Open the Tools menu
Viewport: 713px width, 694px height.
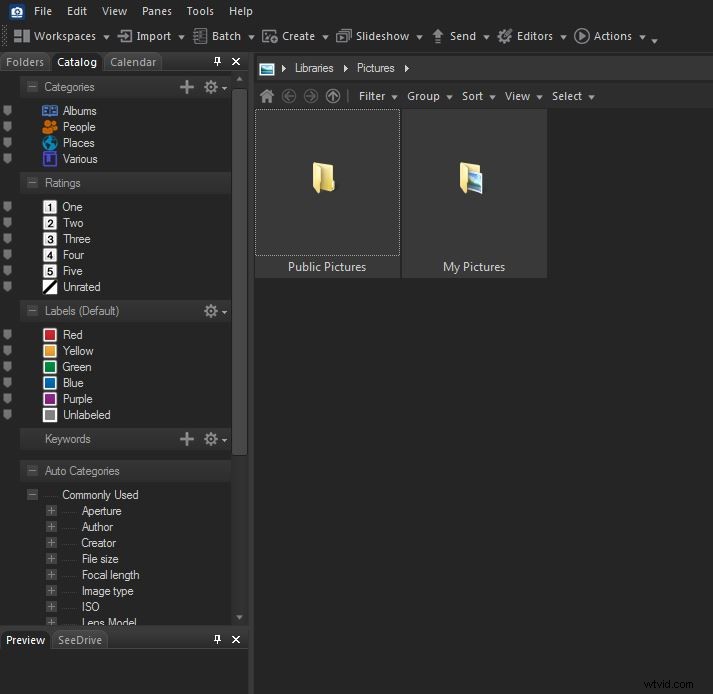pyautogui.click(x=200, y=11)
